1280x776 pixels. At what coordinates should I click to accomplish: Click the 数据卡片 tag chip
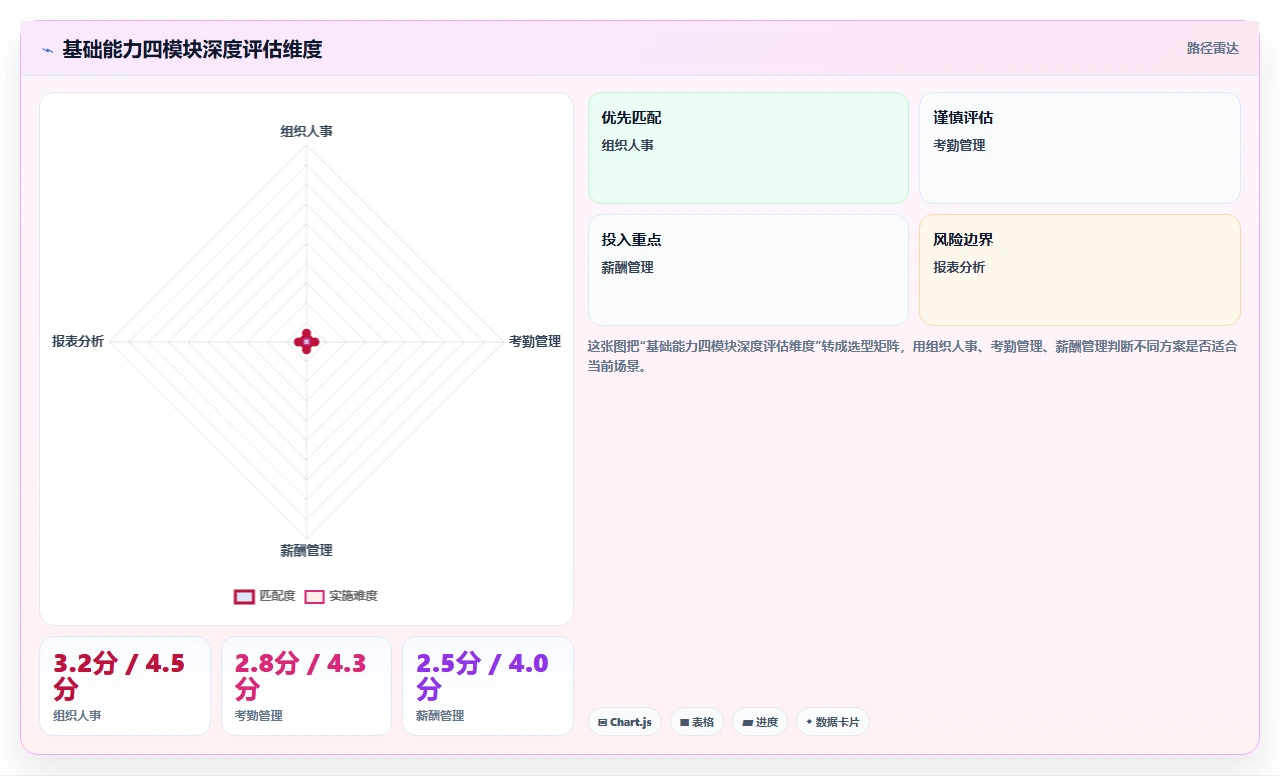pos(833,722)
